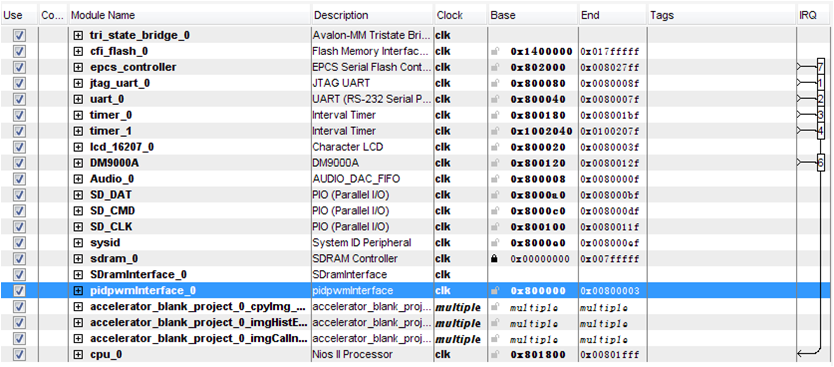Click lock icon beside pidpwmInterface_0 base address
Screen dimensions: 834x367
click(495, 291)
